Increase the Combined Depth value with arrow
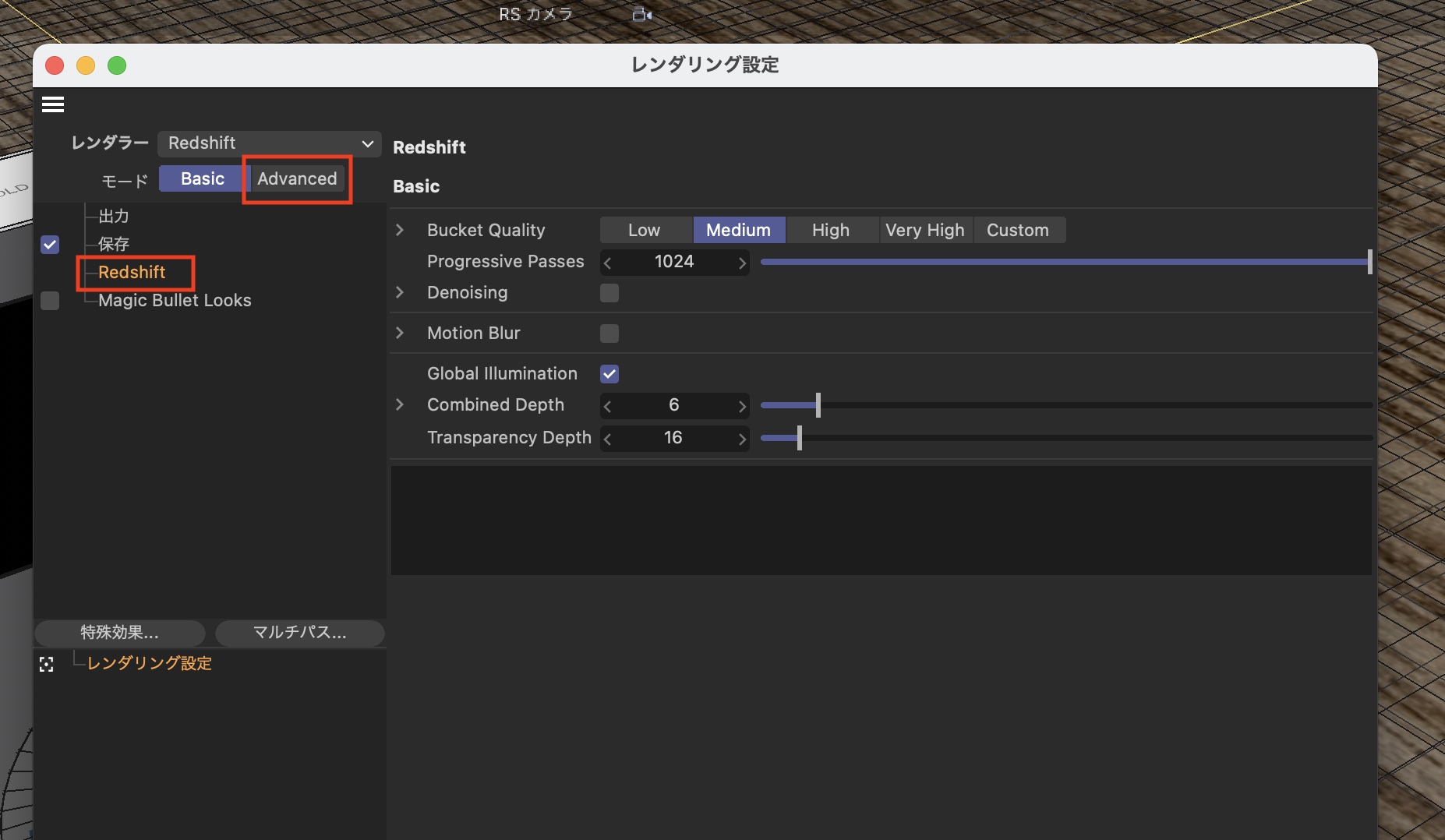This screenshot has height=840, width=1445. (x=742, y=406)
